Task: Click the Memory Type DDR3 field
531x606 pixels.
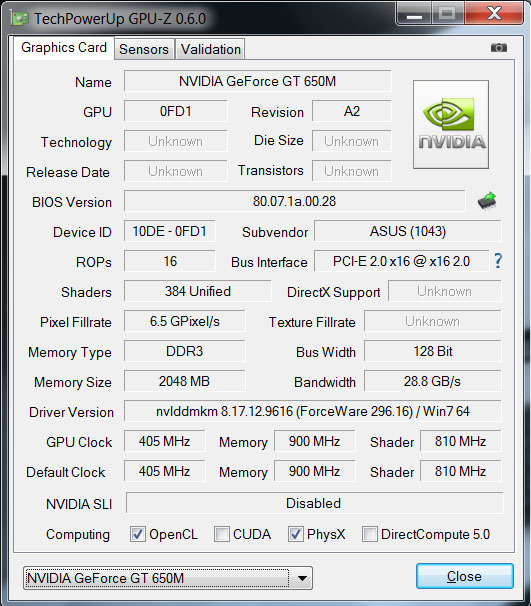Action: 184,351
